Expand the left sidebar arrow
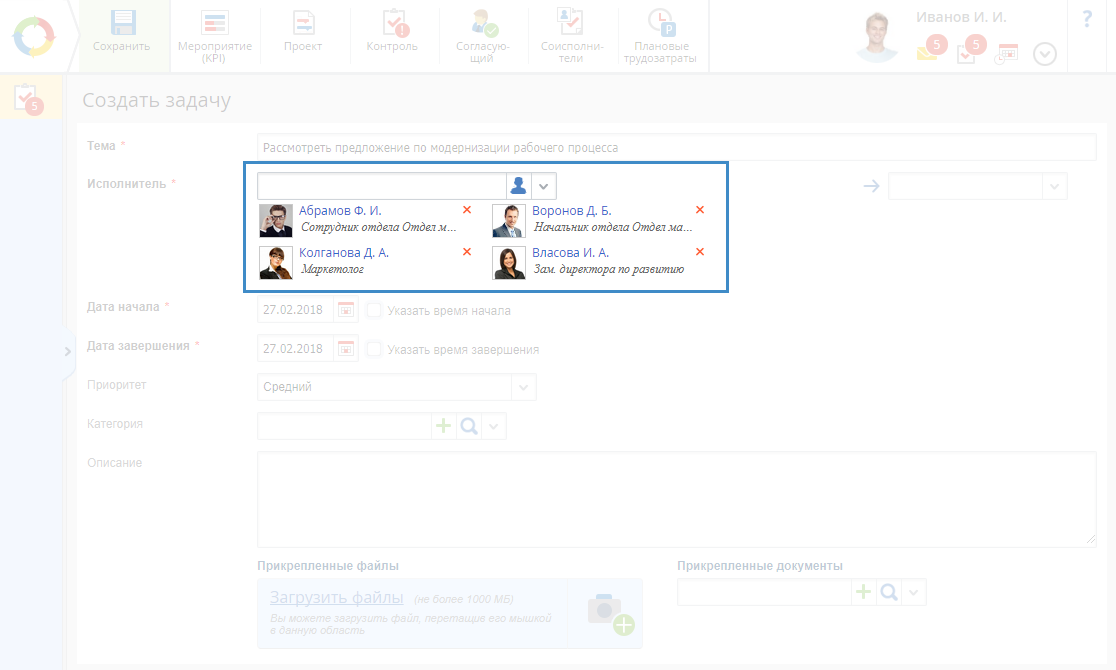The width and height of the screenshot is (1116, 670). tap(68, 351)
